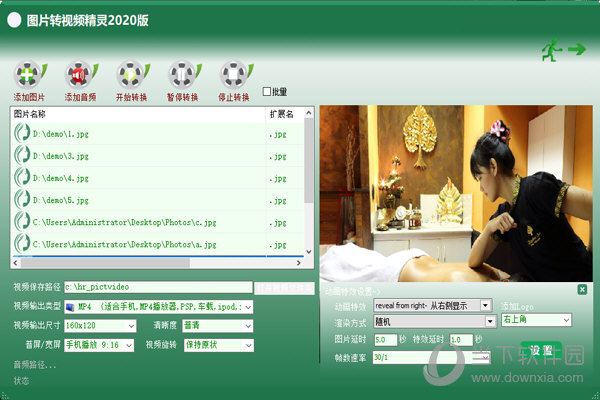Select the row D:\demo\1.jpg
This screenshot has width=600, height=400.
click(158, 134)
